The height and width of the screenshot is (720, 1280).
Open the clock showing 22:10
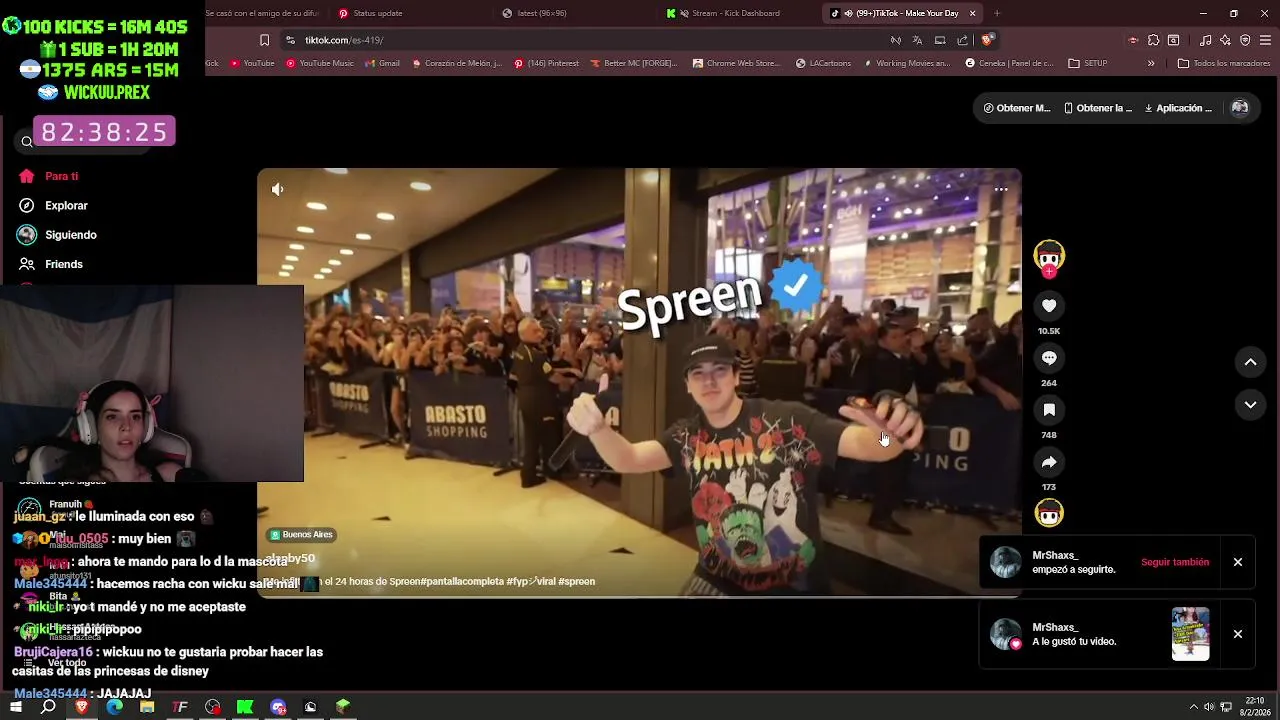pos(1255,706)
